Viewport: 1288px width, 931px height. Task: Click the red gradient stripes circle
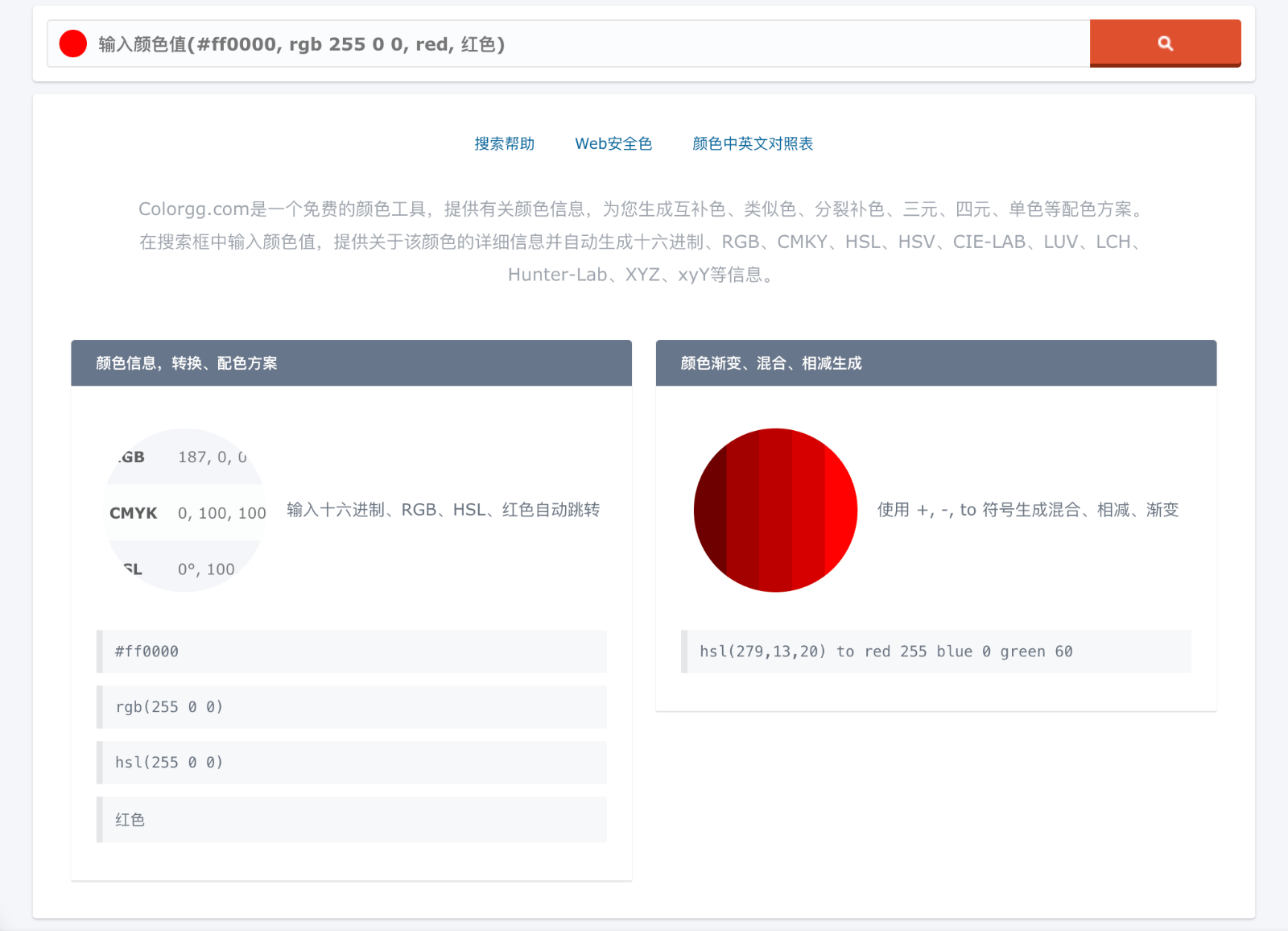click(775, 510)
